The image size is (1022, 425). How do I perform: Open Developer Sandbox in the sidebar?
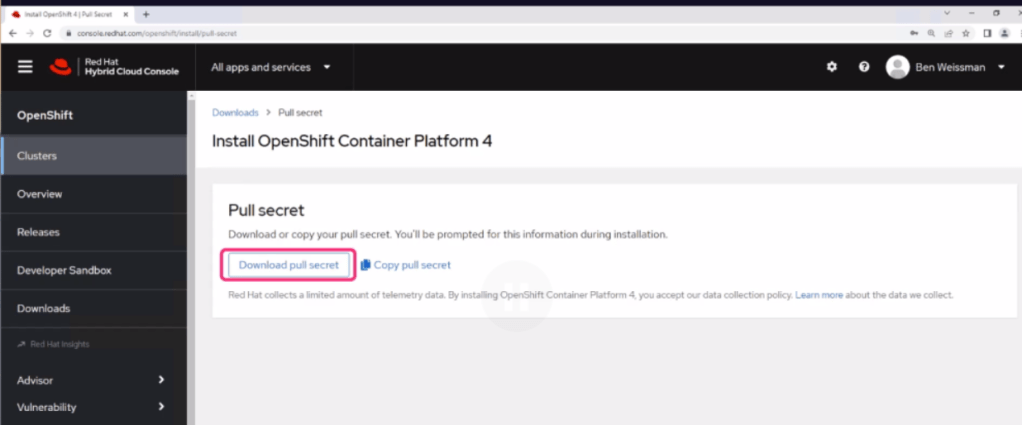(93, 271)
